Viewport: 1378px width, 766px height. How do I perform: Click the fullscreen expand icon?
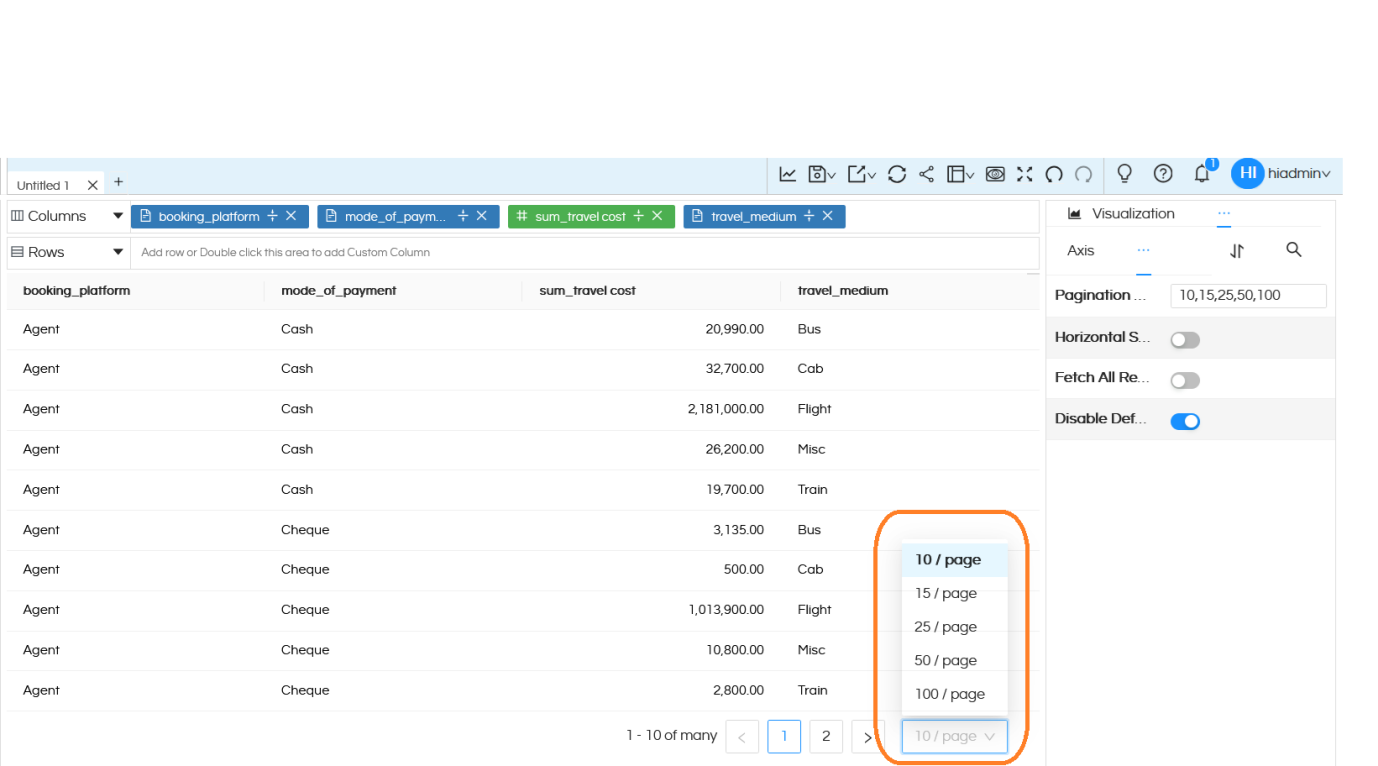pos(1024,174)
